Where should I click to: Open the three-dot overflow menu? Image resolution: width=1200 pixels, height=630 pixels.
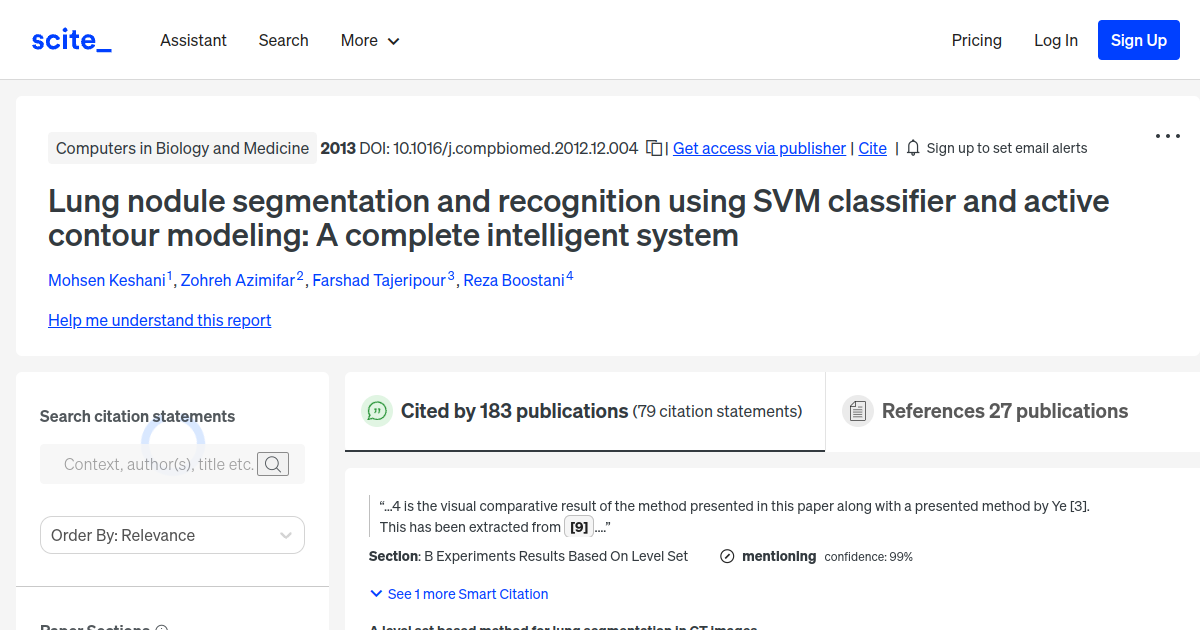(x=1167, y=136)
